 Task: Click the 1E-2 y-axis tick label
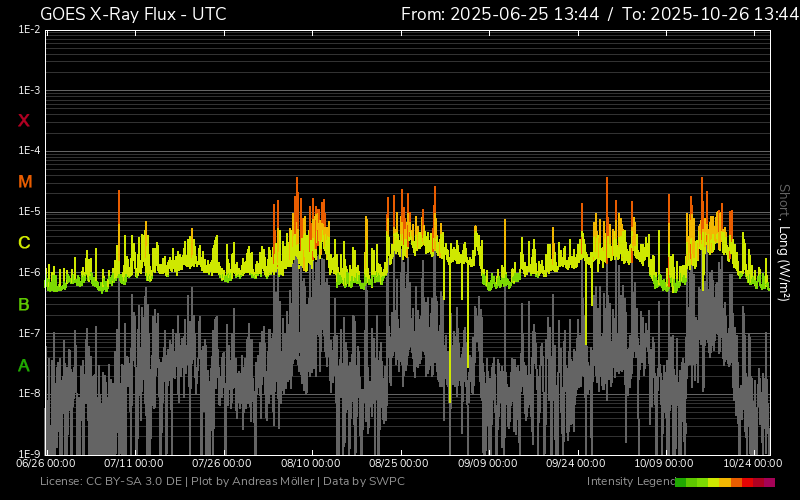pos(30,30)
